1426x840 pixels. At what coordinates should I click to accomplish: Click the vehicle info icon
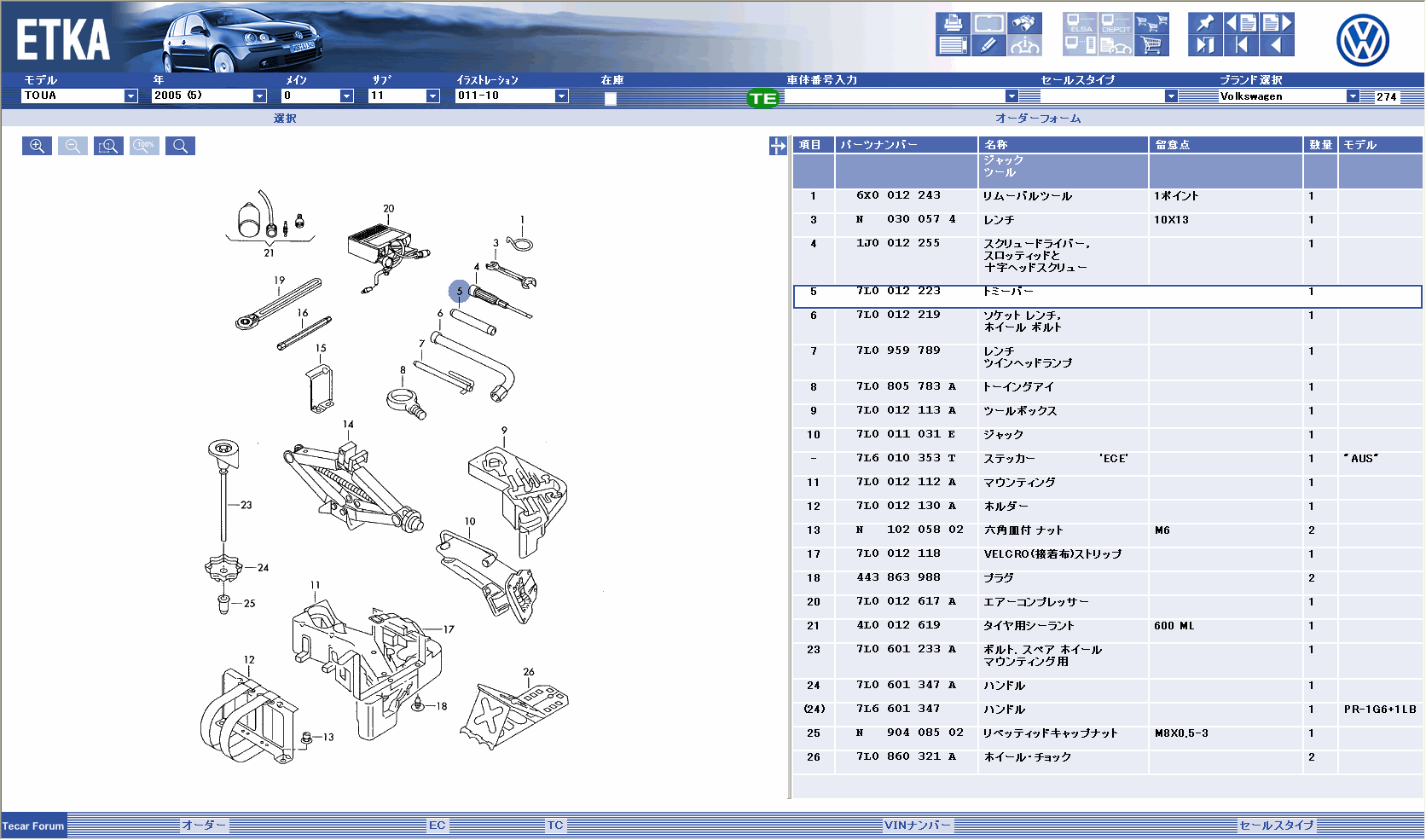pos(1024,45)
